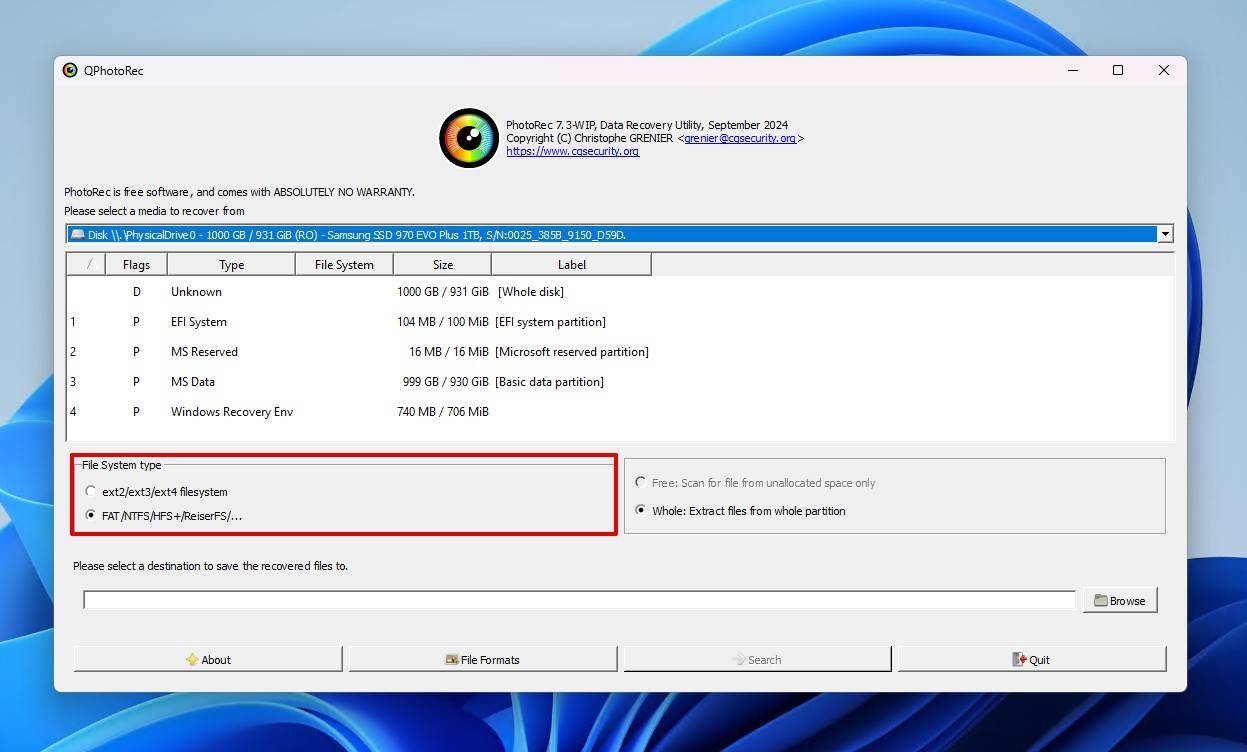Viewport: 1247px width, 752px height.
Task: Sort by the Size column header
Action: (442, 264)
